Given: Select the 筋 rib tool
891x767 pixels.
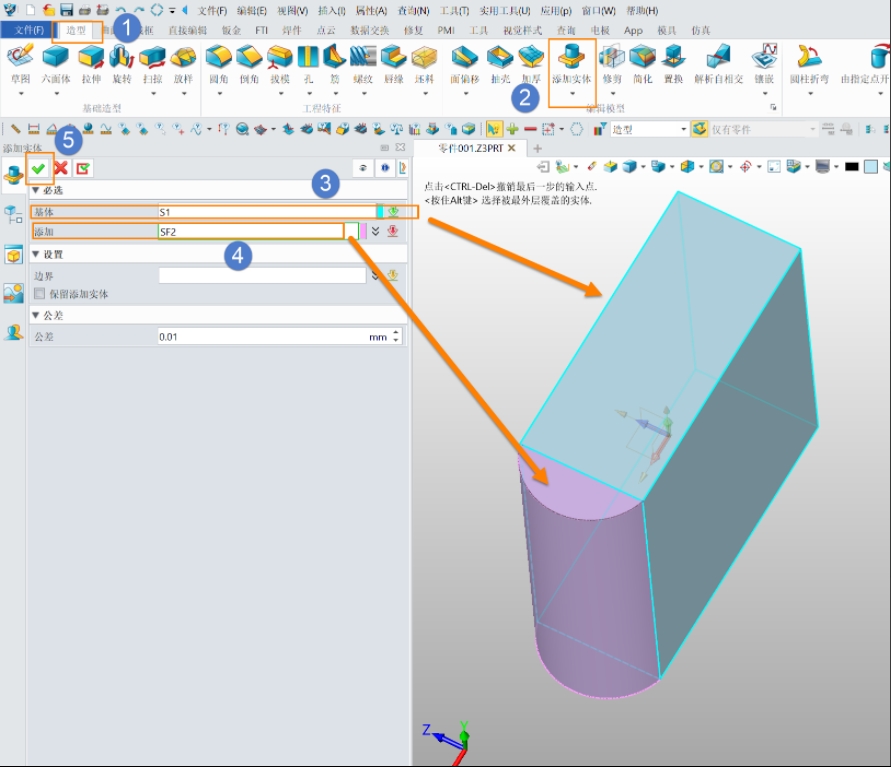Looking at the screenshot, I should tap(335, 64).
